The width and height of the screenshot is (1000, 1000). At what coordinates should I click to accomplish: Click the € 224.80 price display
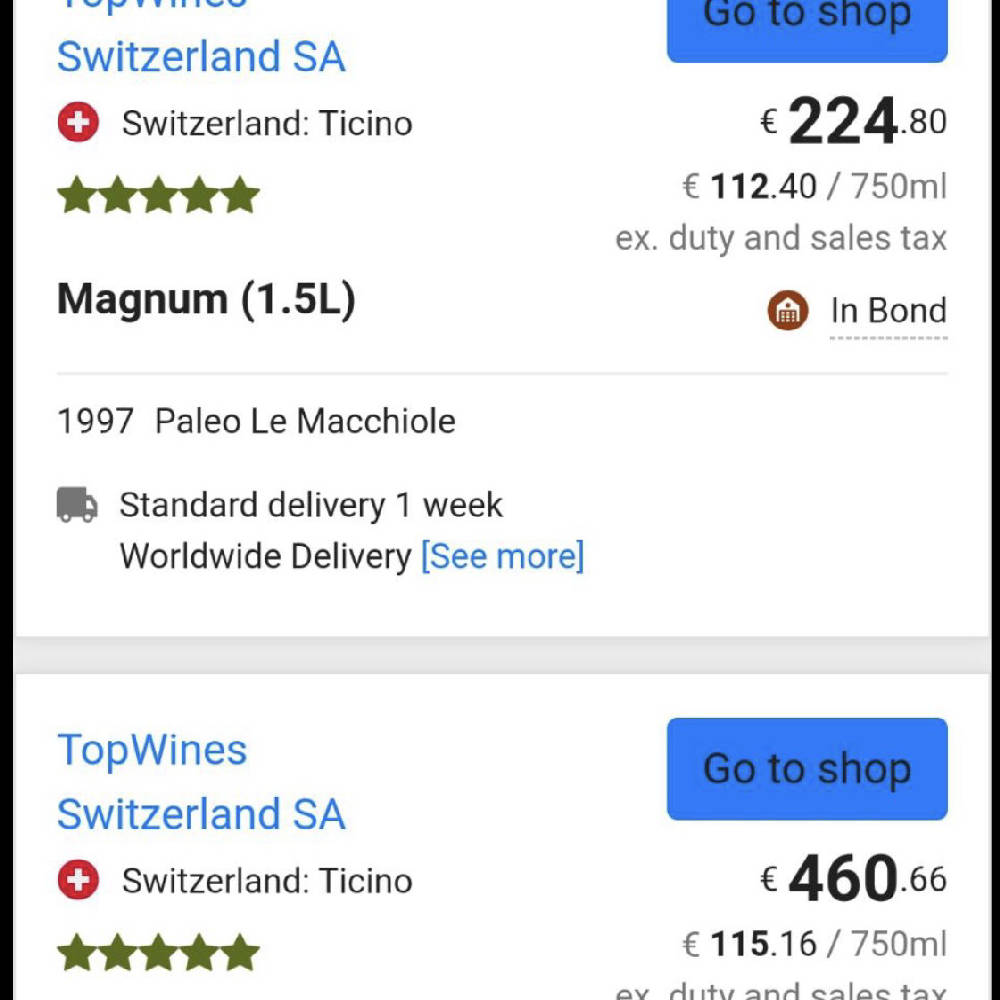click(x=855, y=120)
